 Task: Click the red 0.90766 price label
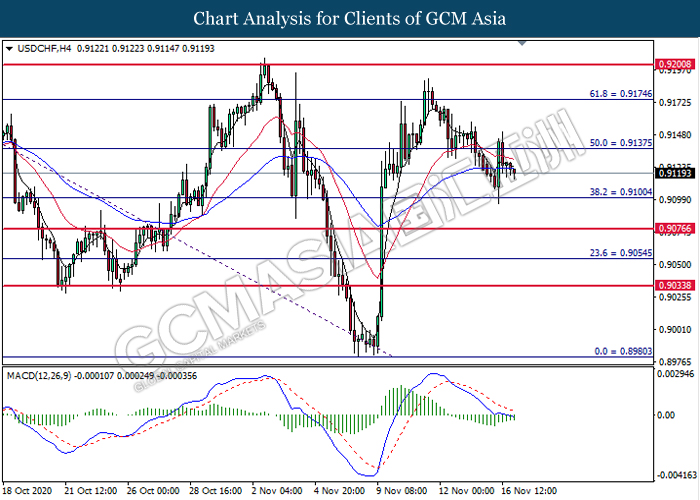coord(675,229)
